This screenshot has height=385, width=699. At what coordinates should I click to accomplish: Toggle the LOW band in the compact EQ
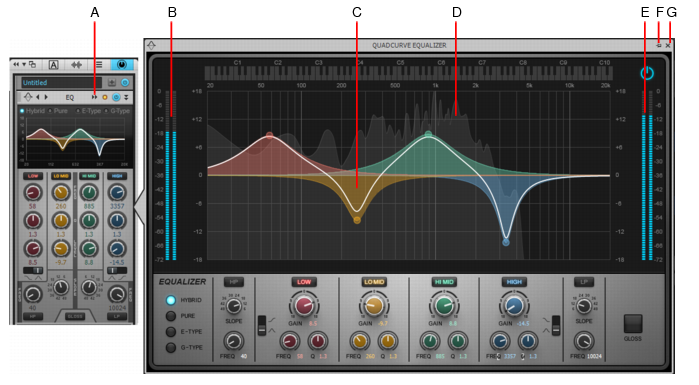pyautogui.click(x=33, y=176)
